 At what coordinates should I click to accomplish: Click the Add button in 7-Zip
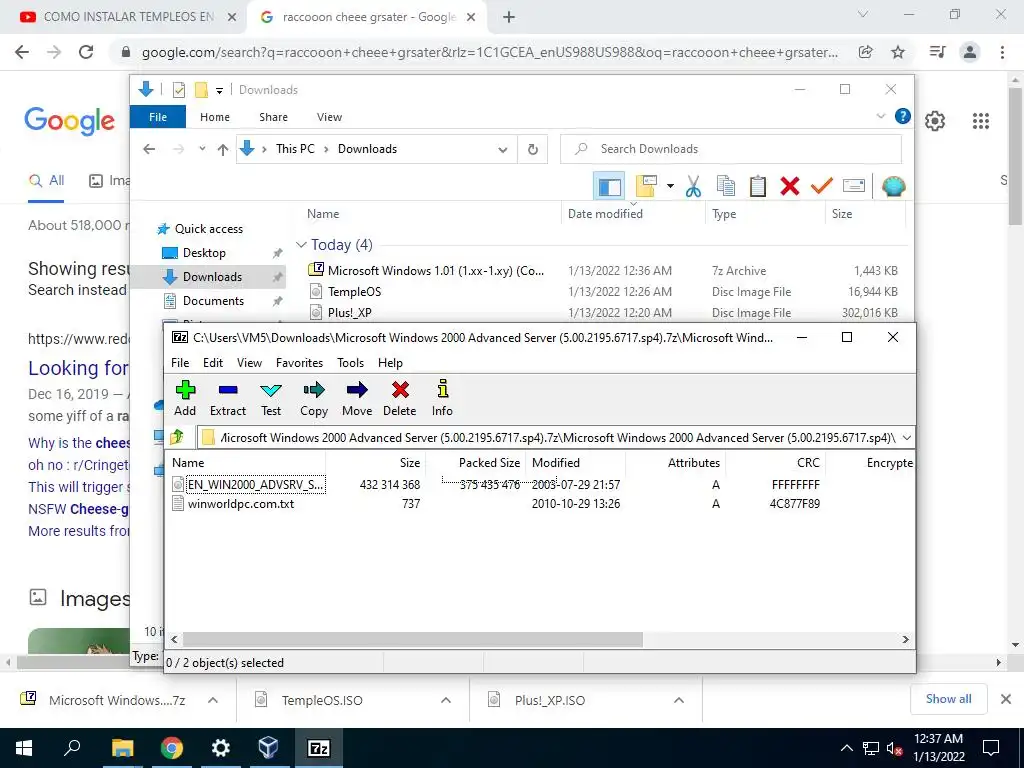click(185, 398)
